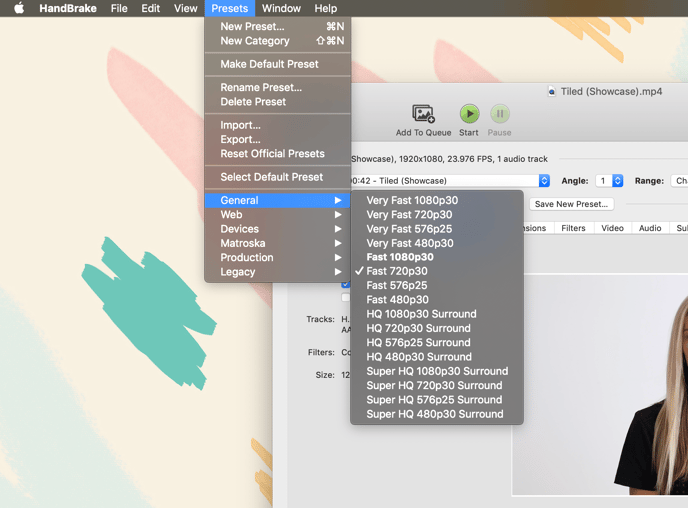Open the Apple menu

pyautogui.click(x=19, y=8)
